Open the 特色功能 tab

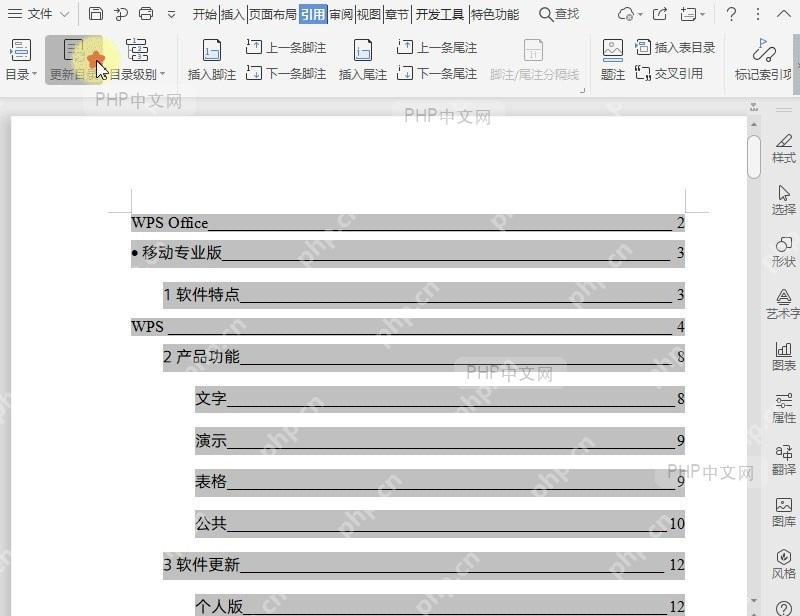pos(494,14)
